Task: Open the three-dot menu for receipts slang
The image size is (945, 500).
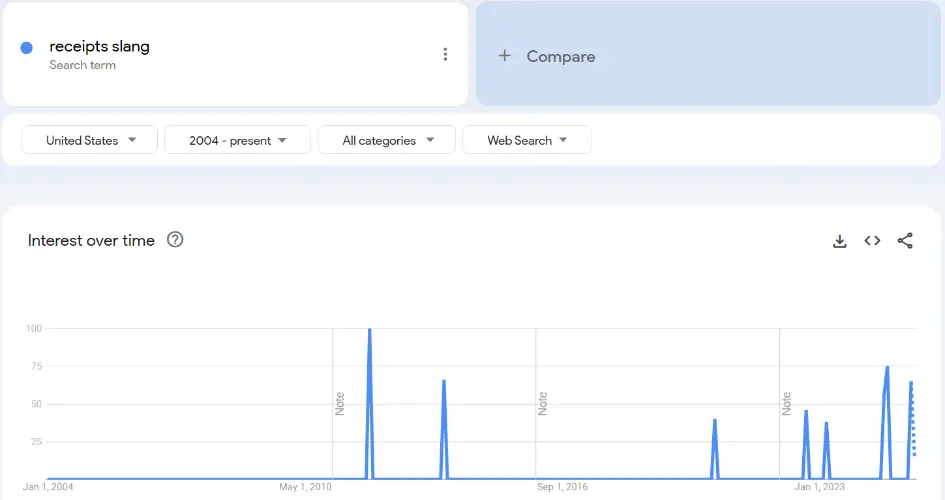Action: coord(445,54)
